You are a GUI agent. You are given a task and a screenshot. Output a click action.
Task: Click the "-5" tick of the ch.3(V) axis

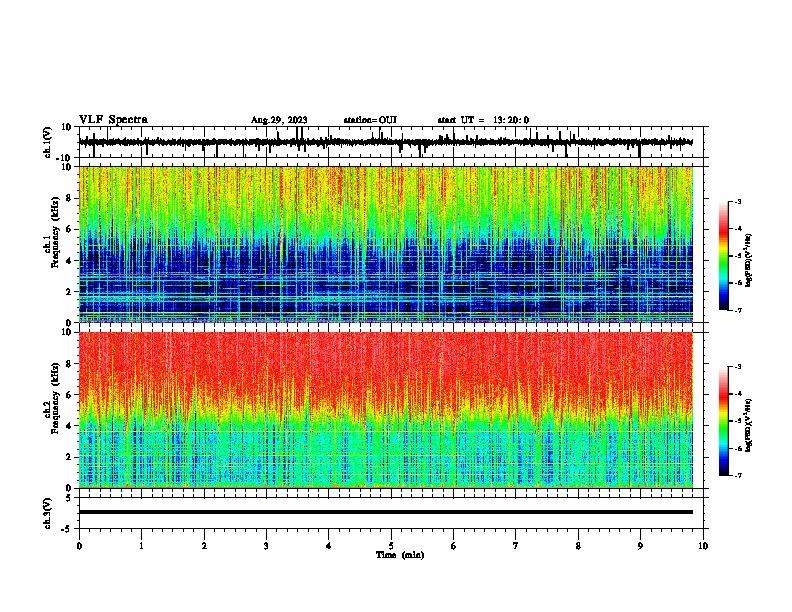(x=67, y=529)
